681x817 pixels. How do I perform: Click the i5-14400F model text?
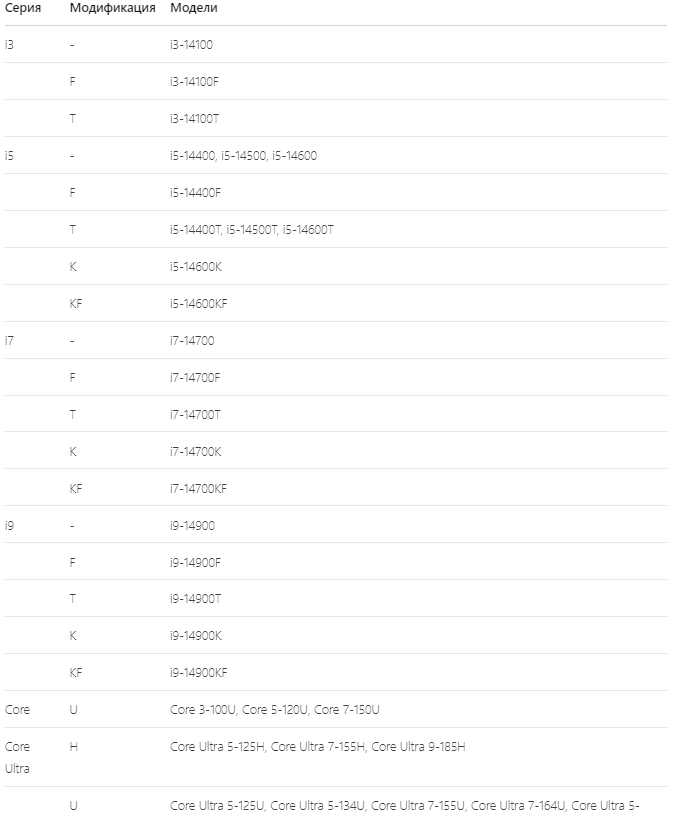195,193
